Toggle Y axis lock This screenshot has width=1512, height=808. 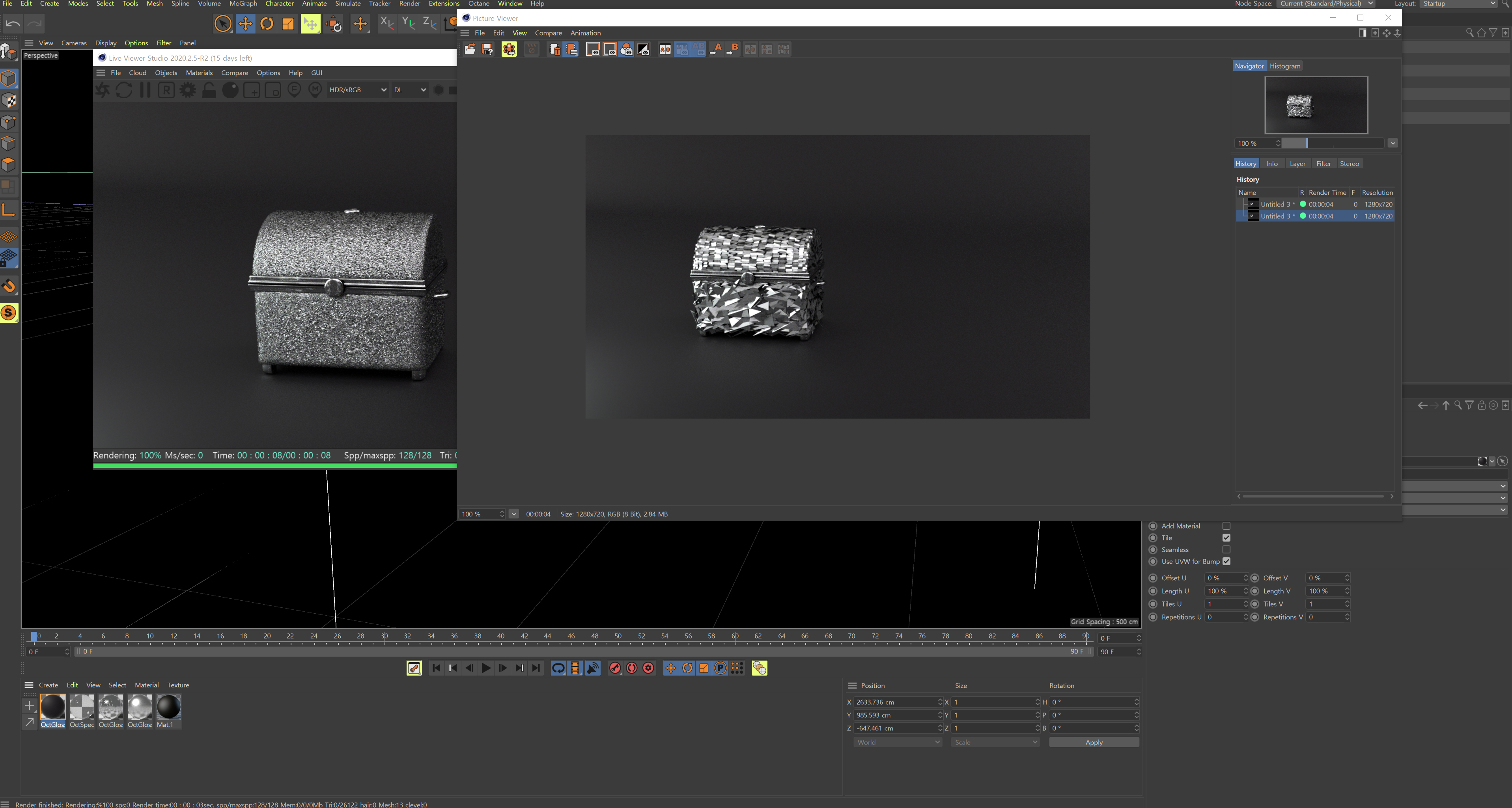pyautogui.click(x=409, y=24)
